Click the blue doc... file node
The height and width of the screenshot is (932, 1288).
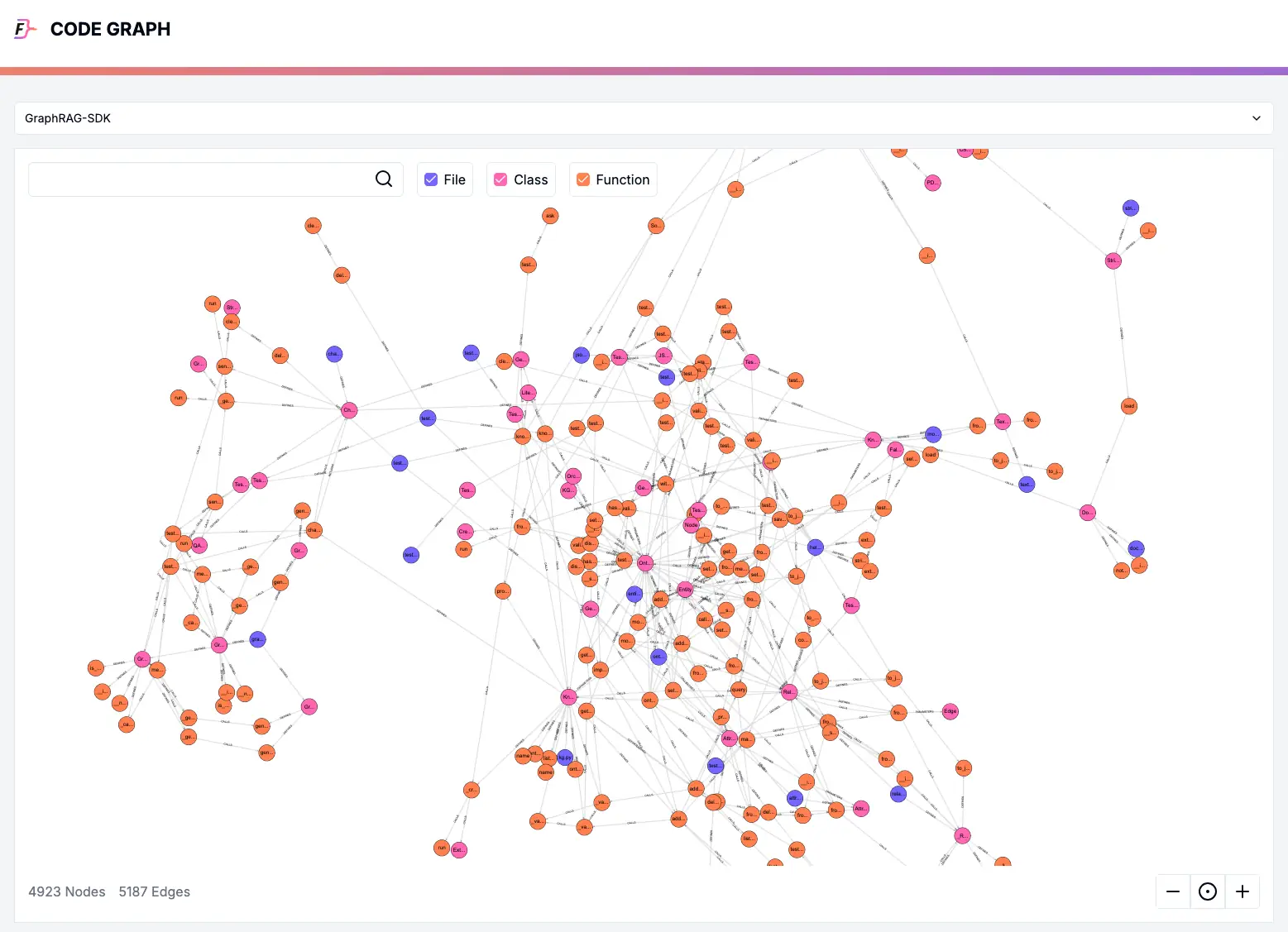[x=1136, y=548]
